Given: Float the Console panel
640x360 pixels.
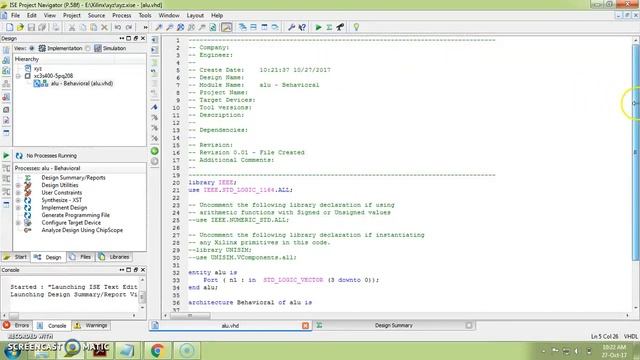Looking at the screenshot, I should 136,270.
